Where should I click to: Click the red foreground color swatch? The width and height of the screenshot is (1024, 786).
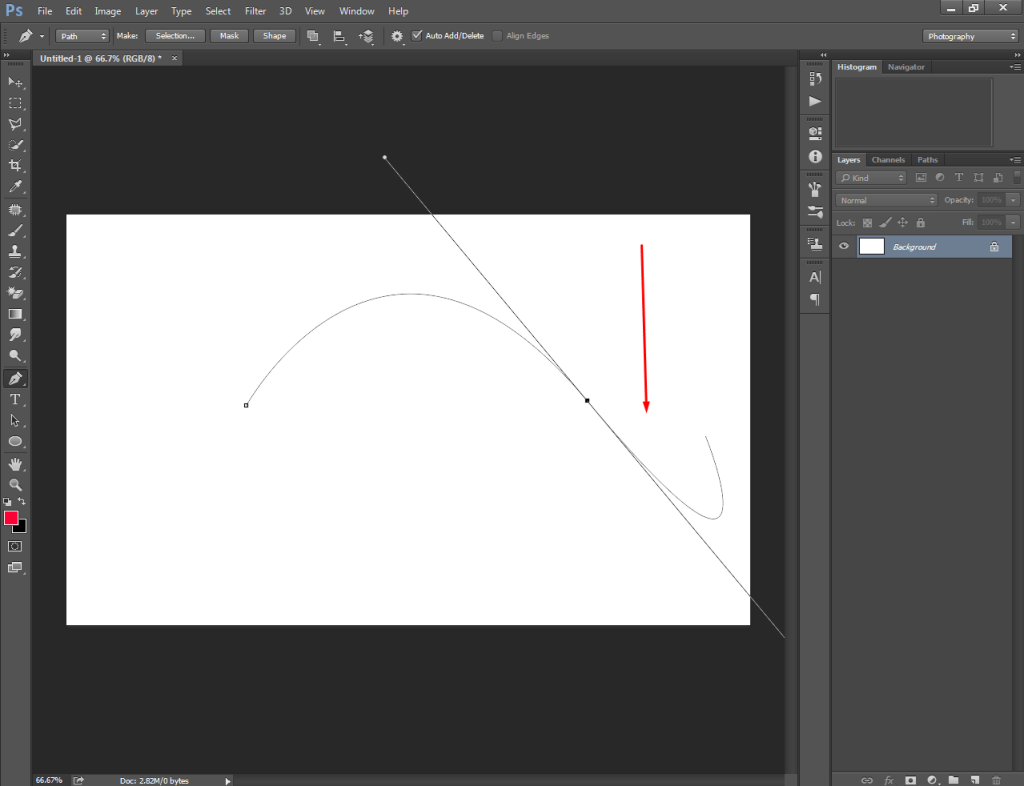pos(12,518)
